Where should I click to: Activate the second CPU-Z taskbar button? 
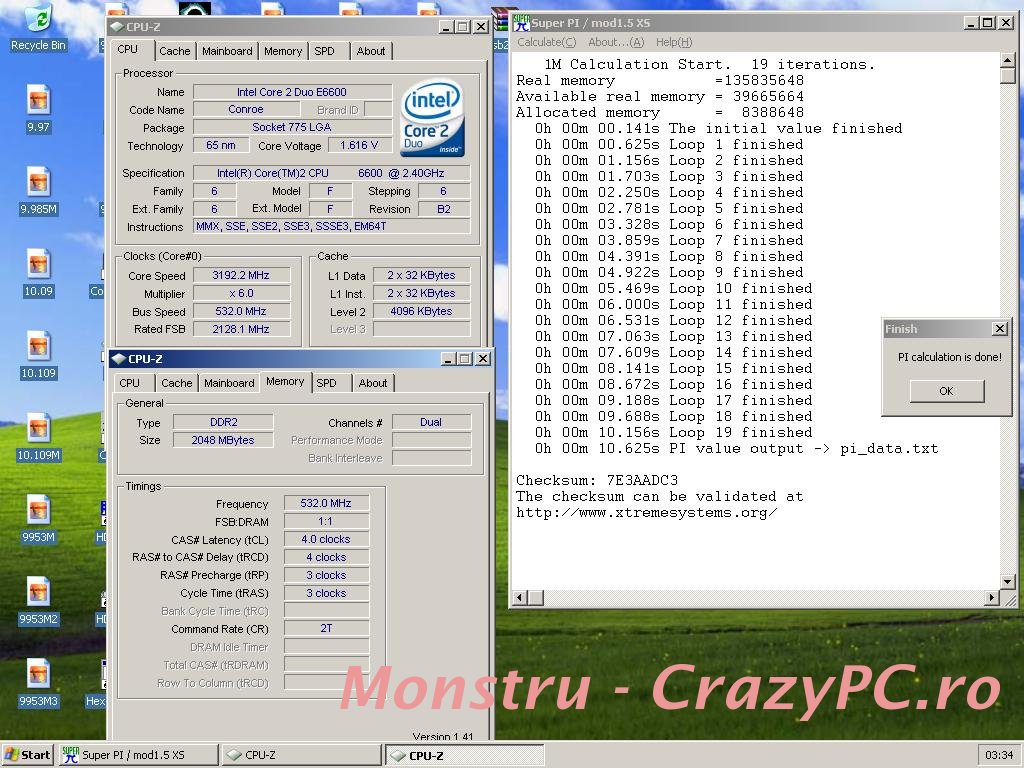464,755
